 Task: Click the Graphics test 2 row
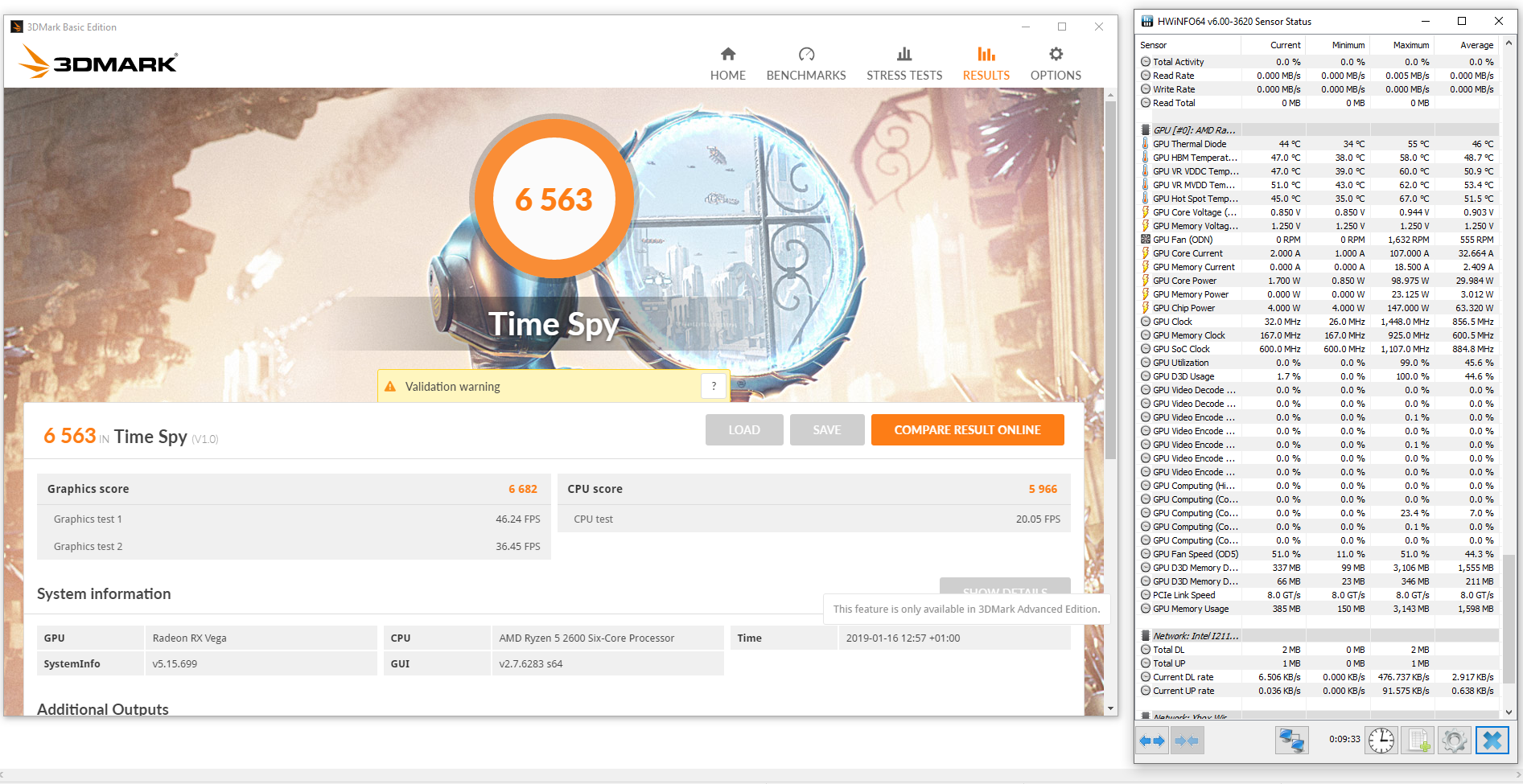pos(294,546)
